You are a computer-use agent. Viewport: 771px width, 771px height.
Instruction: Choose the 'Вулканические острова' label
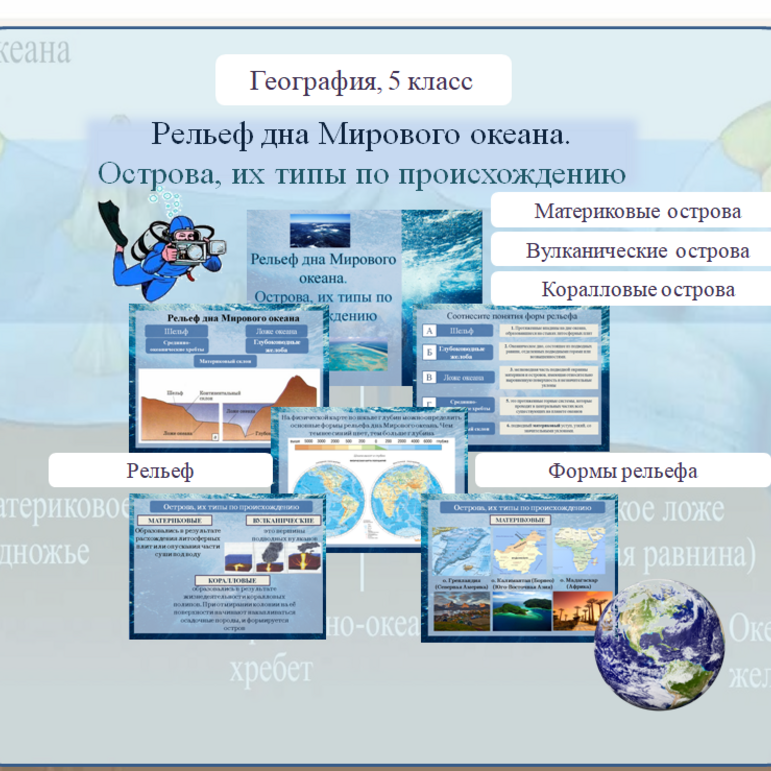point(637,251)
